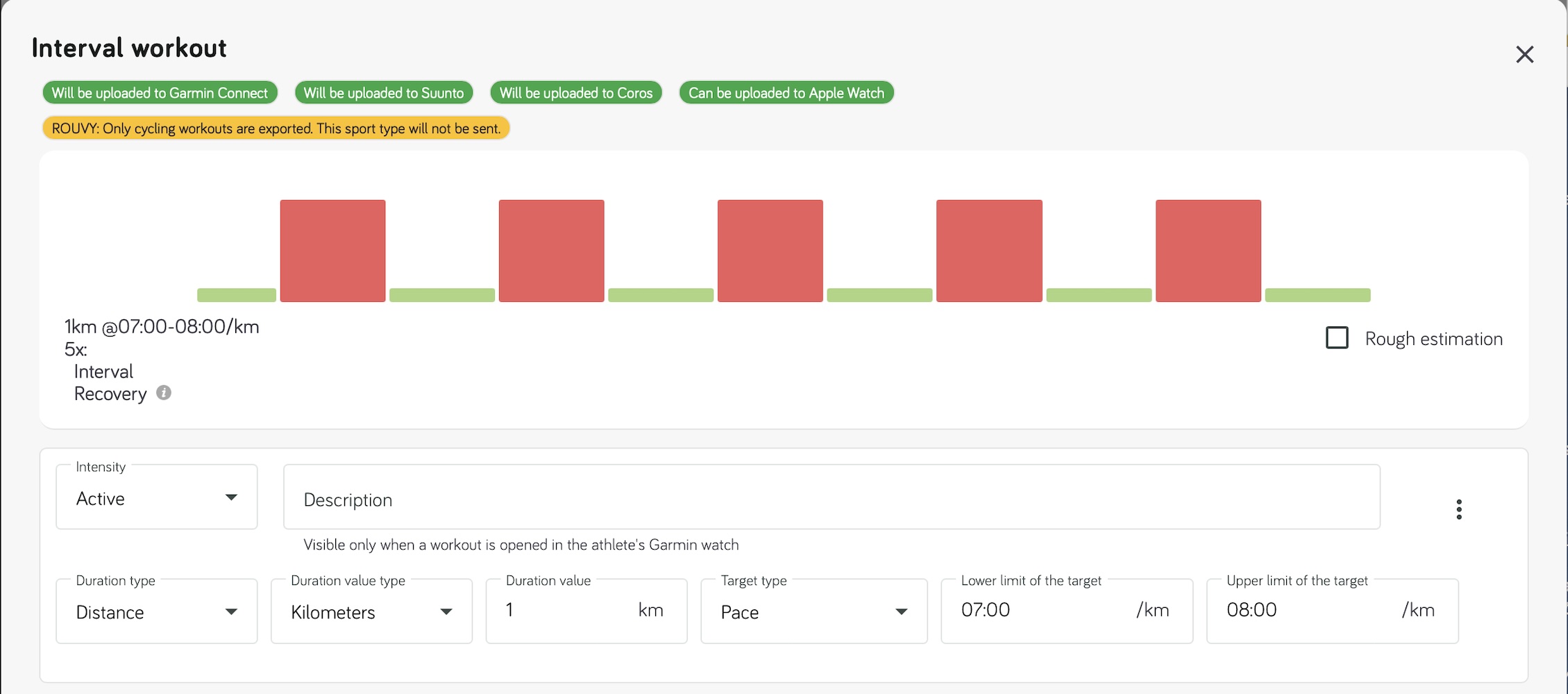Click the ROUVY cycling workouts warning badge
This screenshot has width=1568, height=694.
[x=276, y=128]
